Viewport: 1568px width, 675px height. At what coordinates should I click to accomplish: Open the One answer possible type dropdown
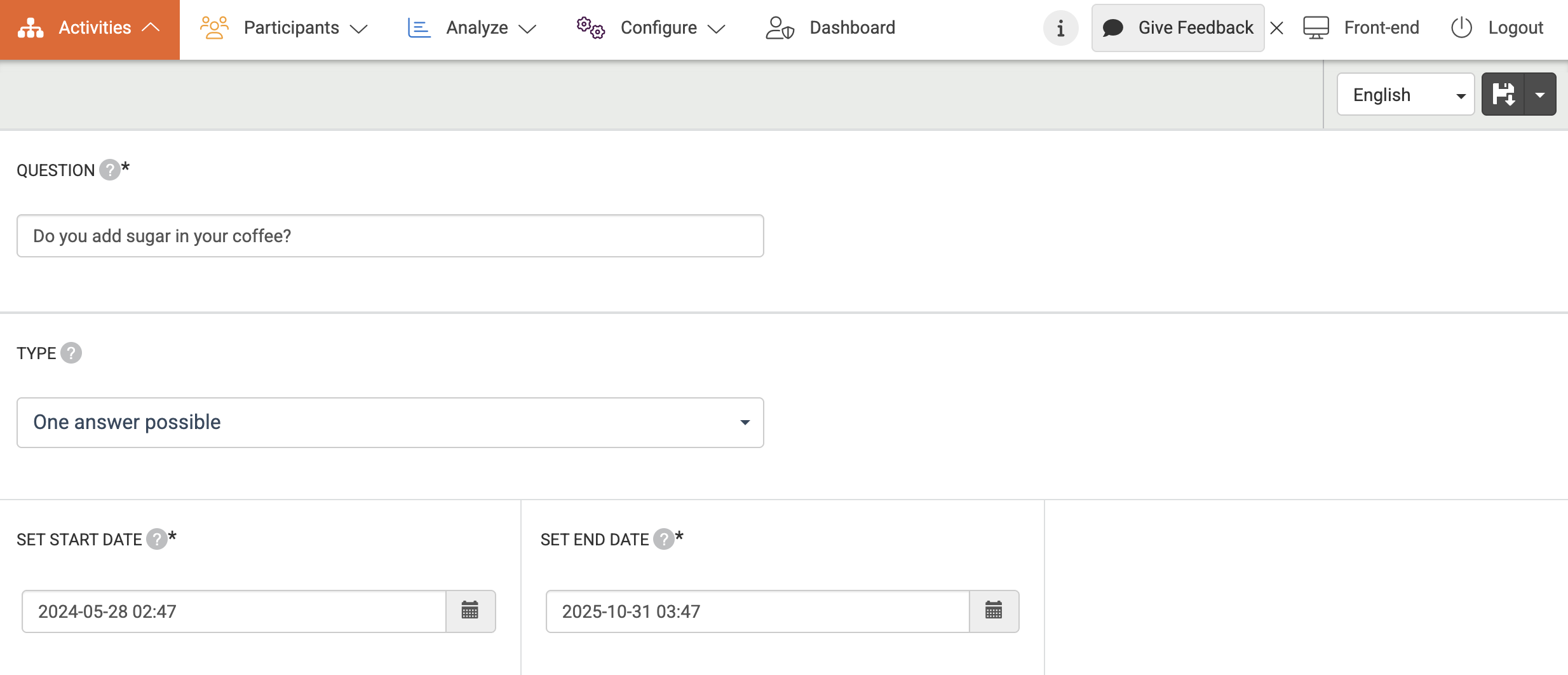390,423
